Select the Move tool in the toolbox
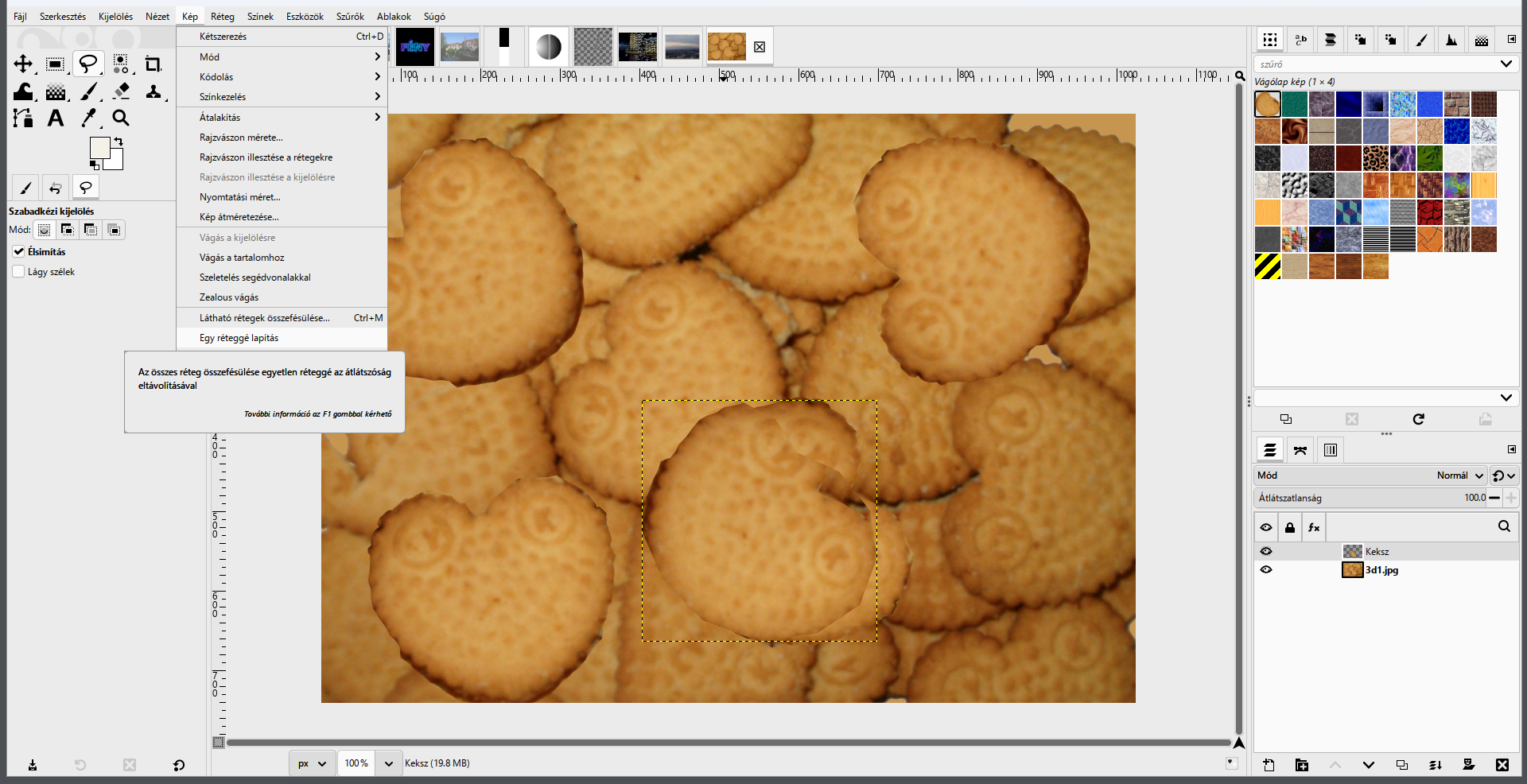The width and height of the screenshot is (1527, 784). point(23,64)
